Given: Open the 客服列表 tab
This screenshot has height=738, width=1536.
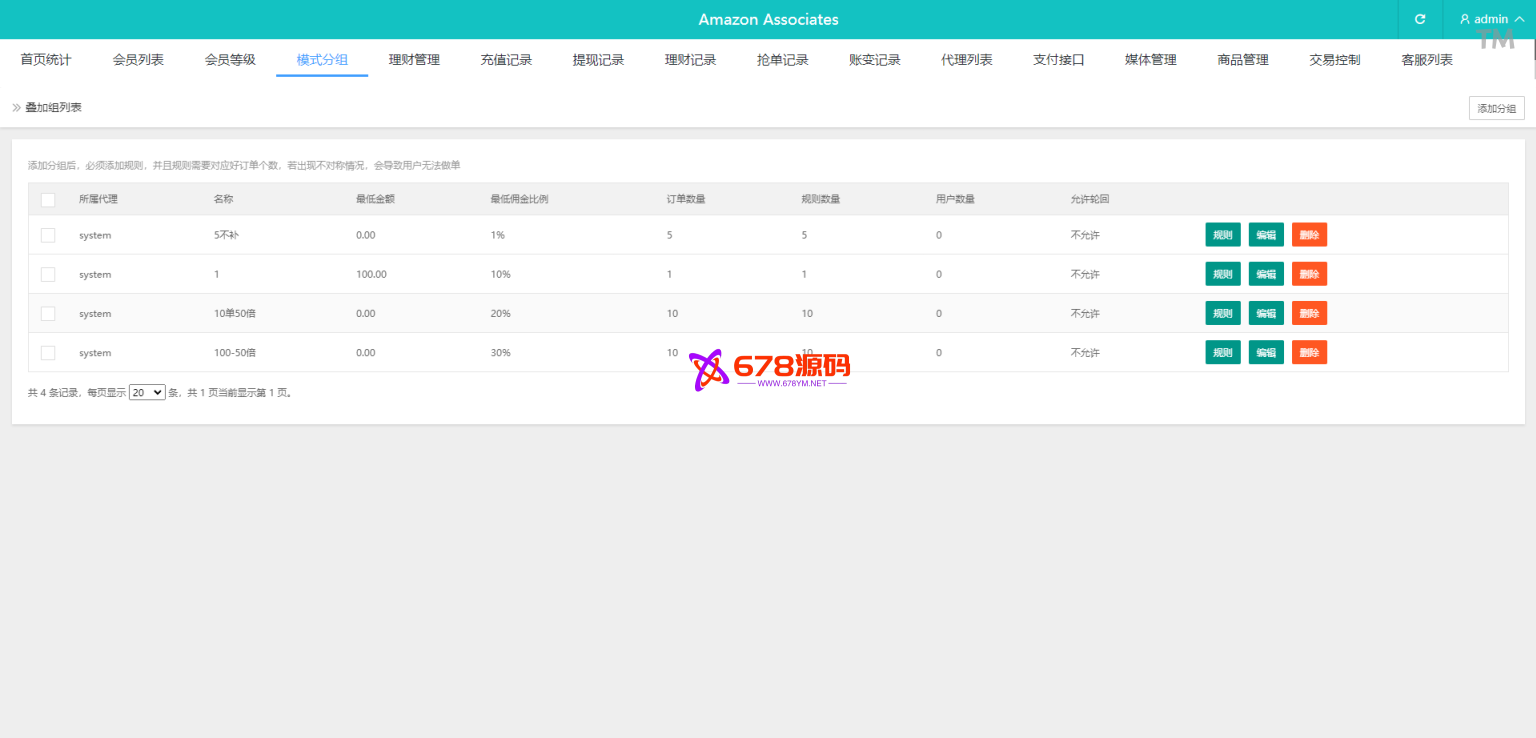Looking at the screenshot, I should (x=1427, y=60).
